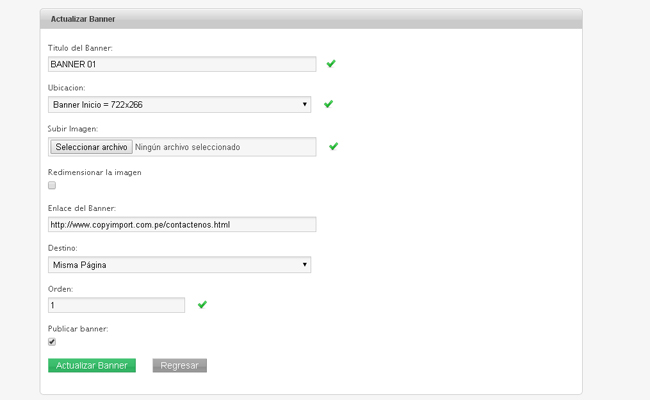The width and height of the screenshot is (650, 400).
Task: Click the Destino label text
Action: tap(62, 248)
